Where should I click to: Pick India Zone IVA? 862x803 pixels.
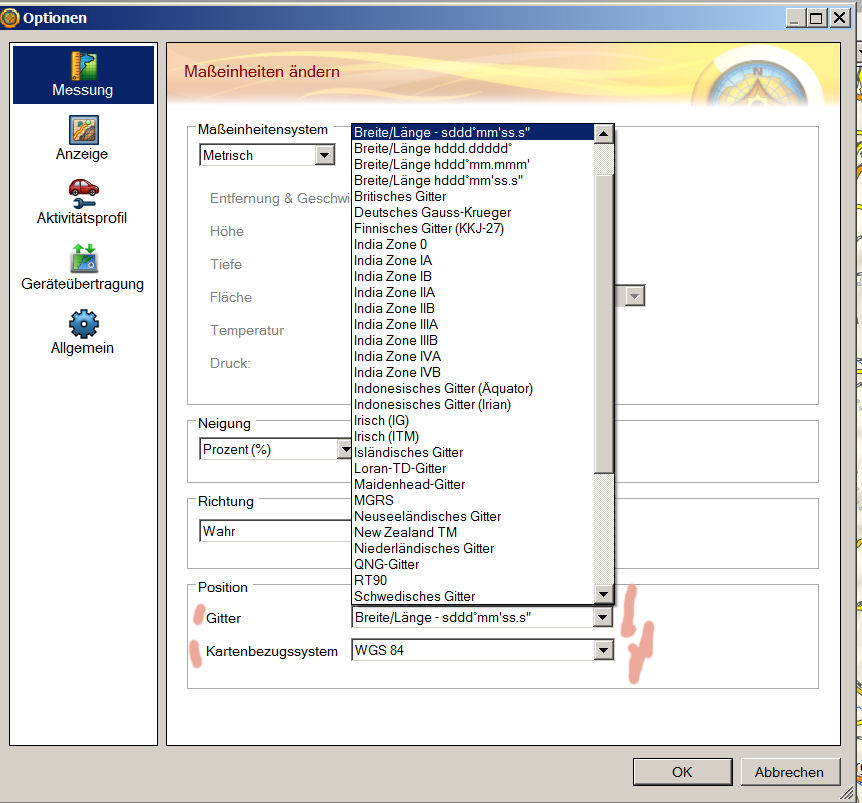473,356
